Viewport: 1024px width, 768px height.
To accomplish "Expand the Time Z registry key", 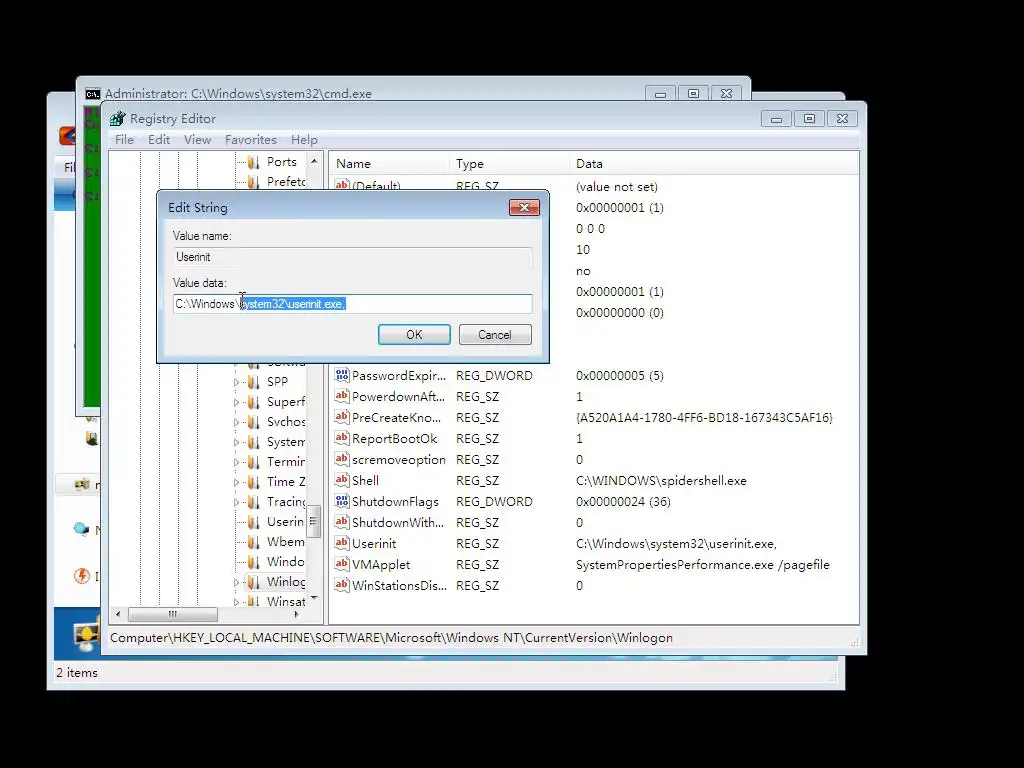I will click(236, 483).
